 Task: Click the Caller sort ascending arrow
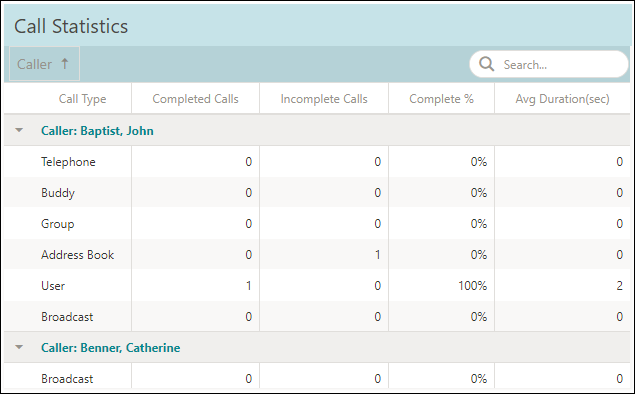click(x=64, y=64)
